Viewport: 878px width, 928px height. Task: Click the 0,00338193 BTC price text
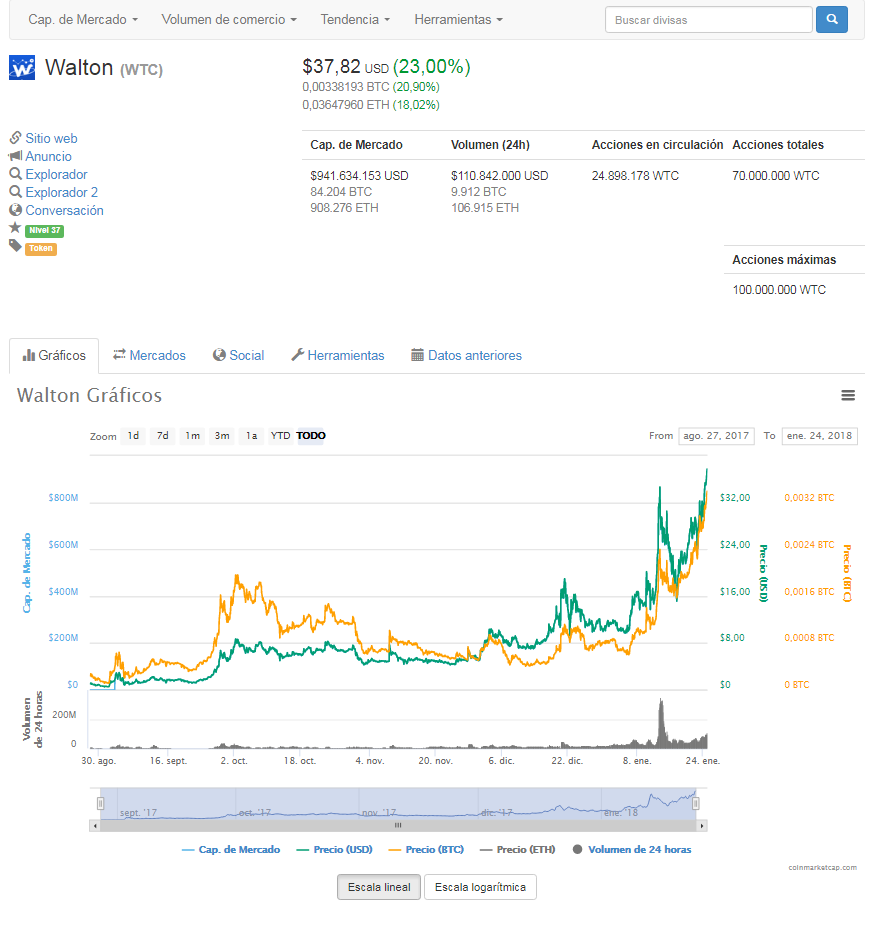click(346, 87)
